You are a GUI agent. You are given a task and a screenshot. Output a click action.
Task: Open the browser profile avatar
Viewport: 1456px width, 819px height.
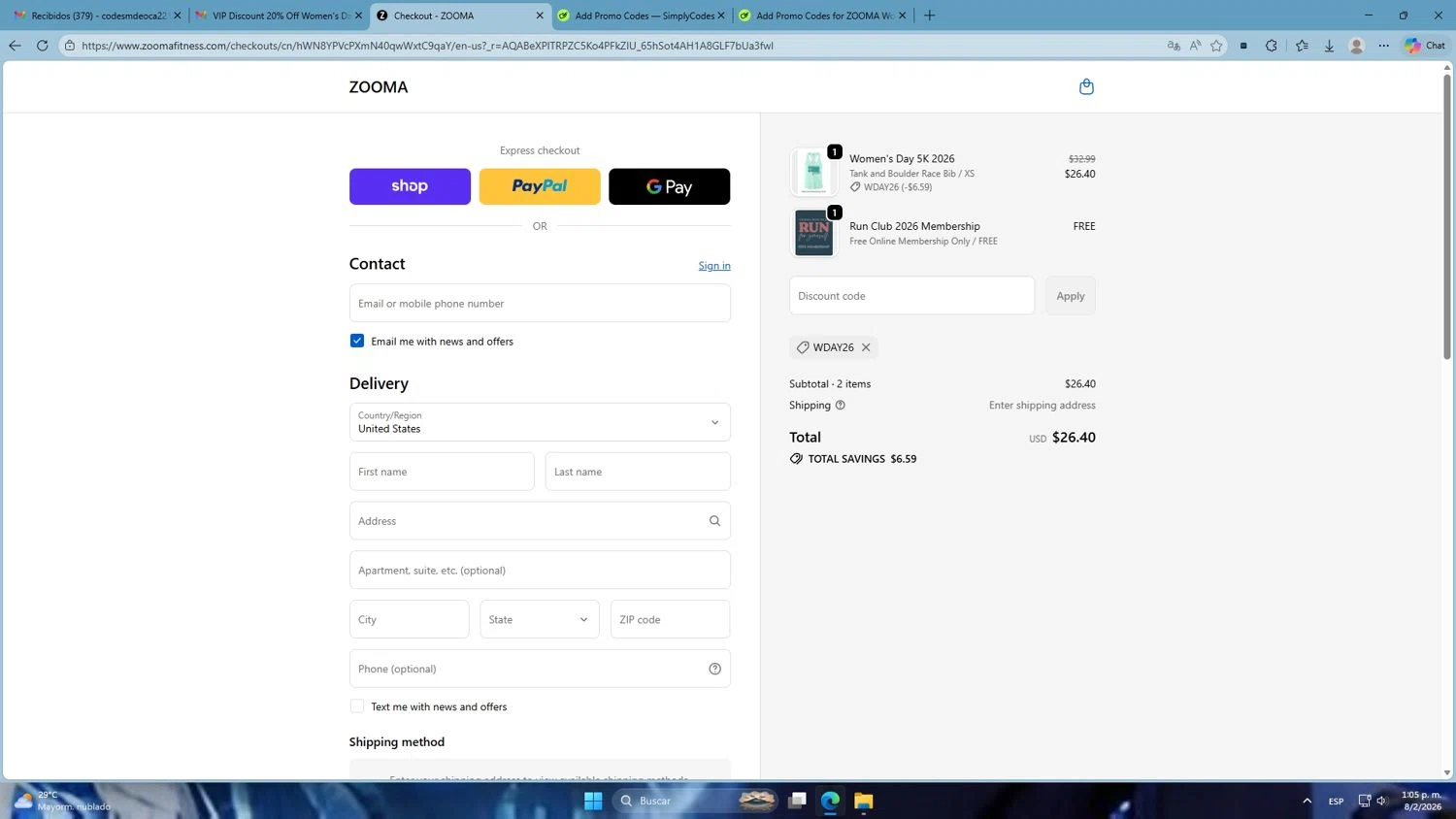coord(1357,46)
